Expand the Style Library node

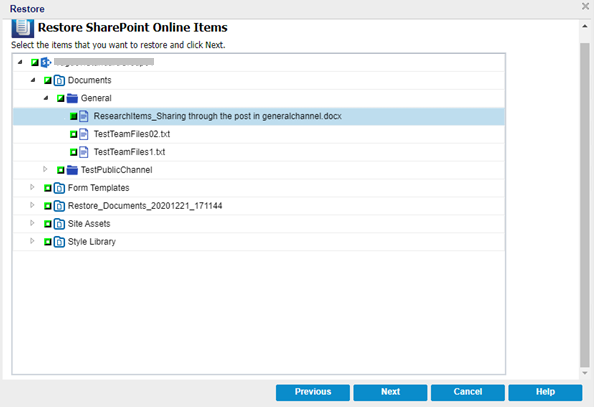[32, 241]
